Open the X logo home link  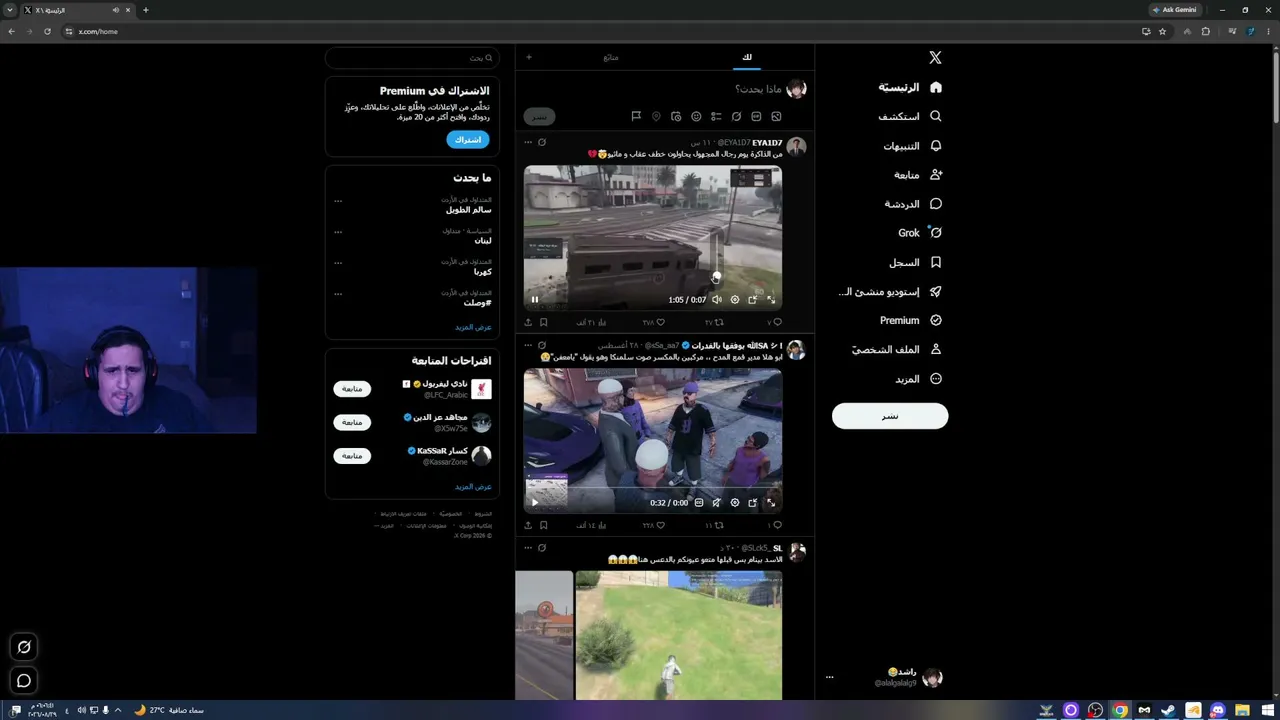pyautogui.click(x=935, y=58)
